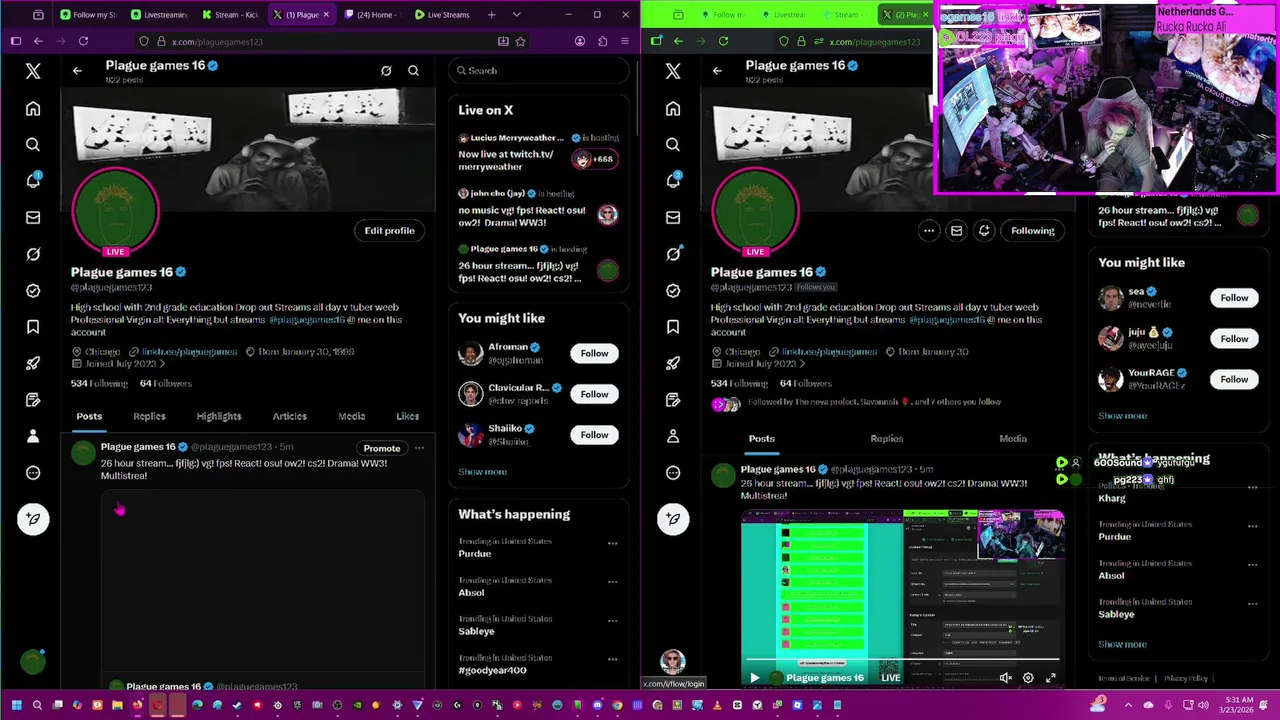Image resolution: width=1280 pixels, height=720 pixels.
Task: Open Firefox hamburger menu in left window
Action: tap(625, 41)
